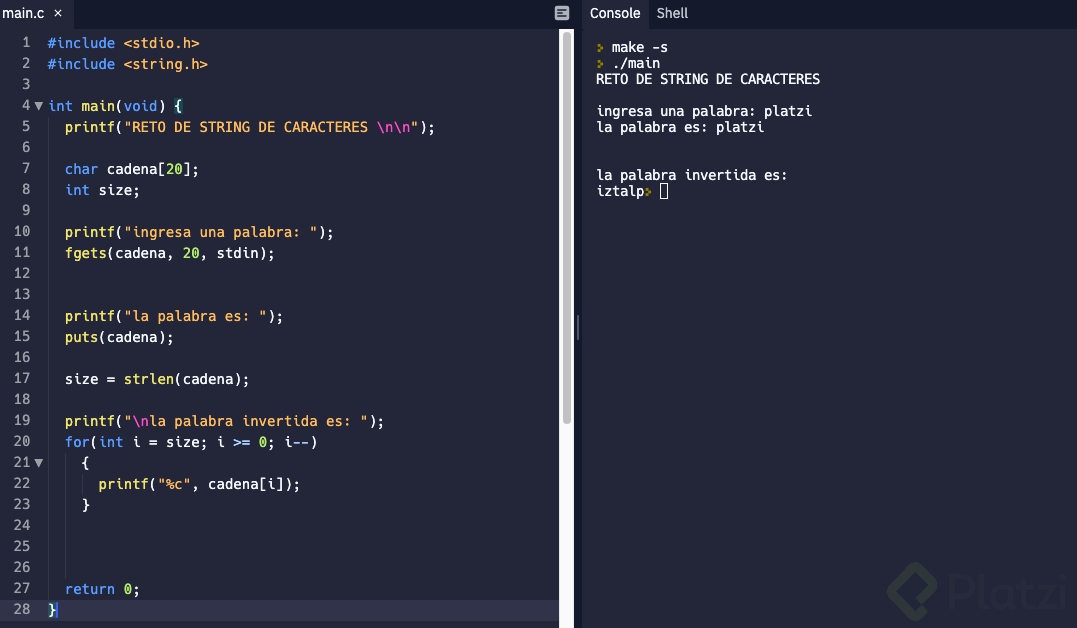
Task: Click 'la palabra es: platzi' console output
Action: 680,127
